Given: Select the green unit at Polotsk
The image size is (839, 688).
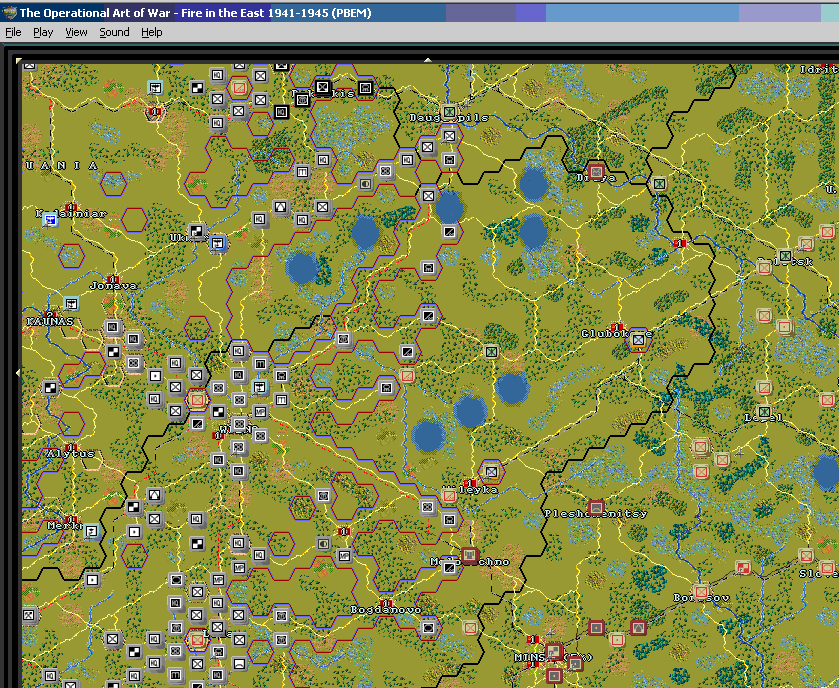Looking at the screenshot, I should click(x=785, y=257).
